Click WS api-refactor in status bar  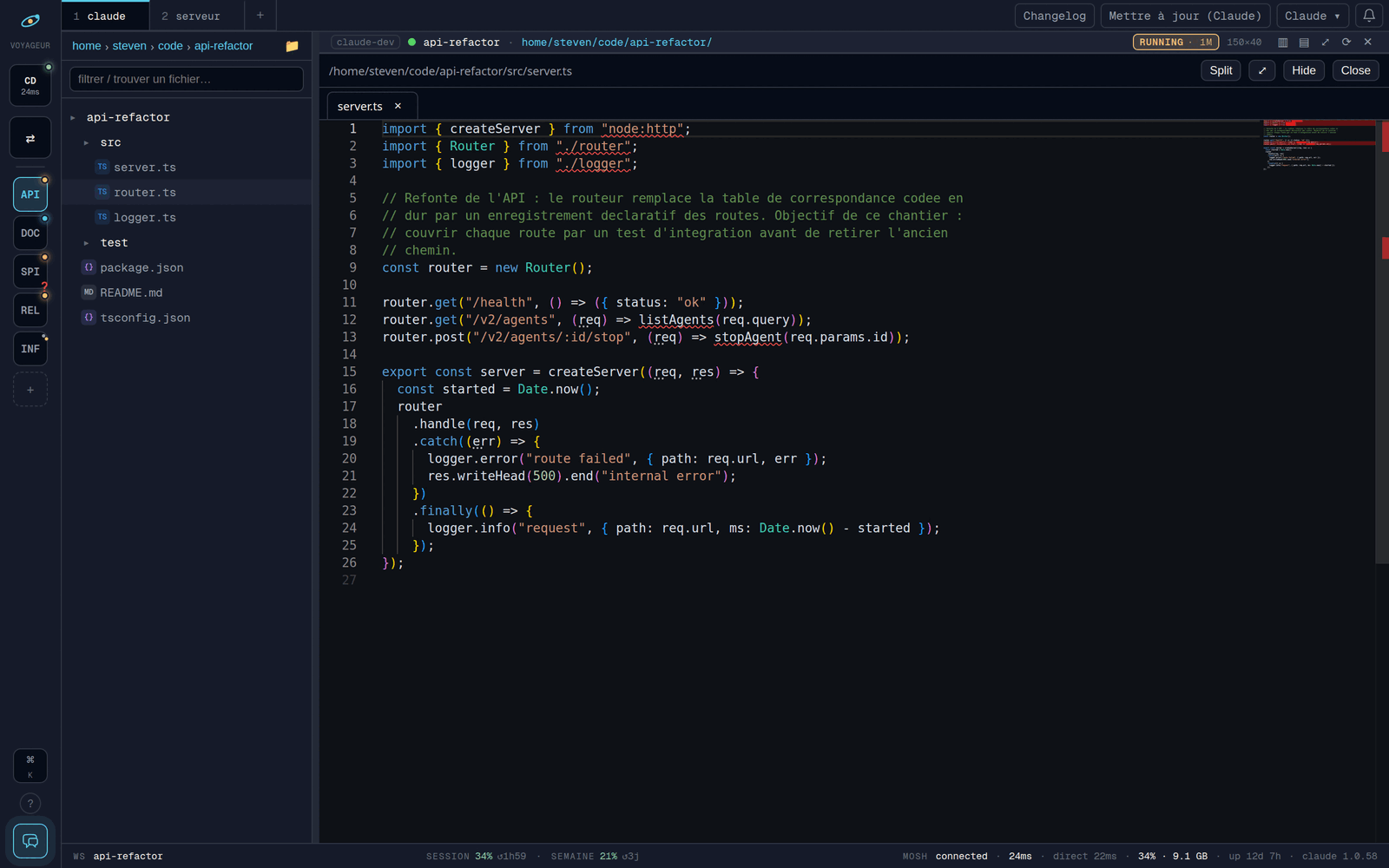[118, 856]
